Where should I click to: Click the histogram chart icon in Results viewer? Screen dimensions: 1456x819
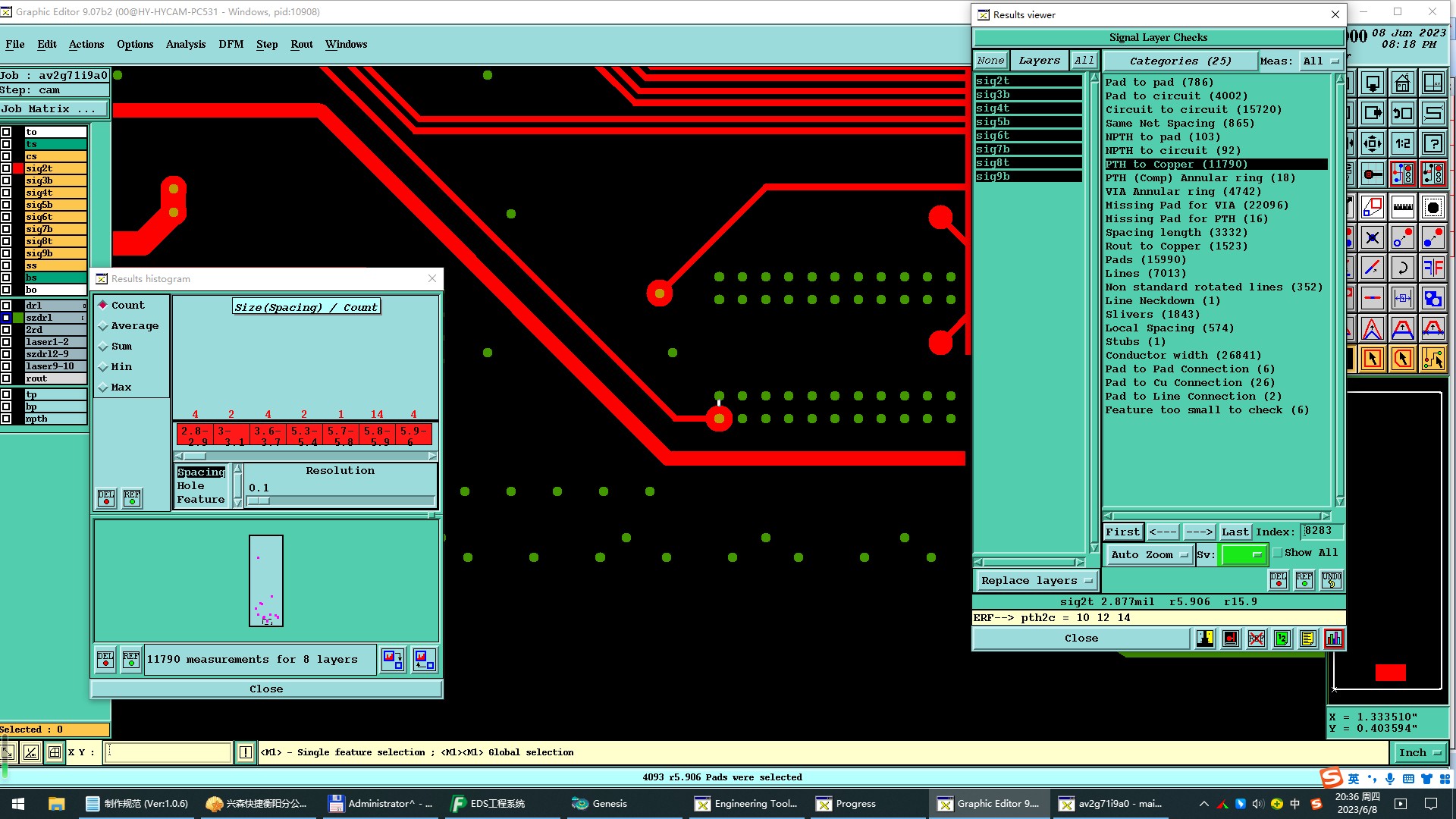pos(1333,639)
